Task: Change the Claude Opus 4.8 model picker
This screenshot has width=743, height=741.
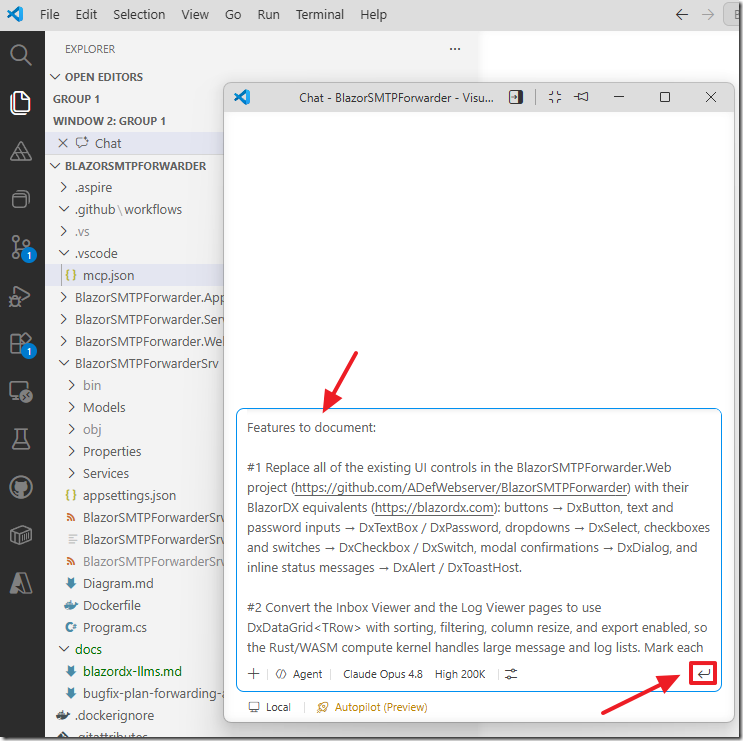Action: point(382,674)
